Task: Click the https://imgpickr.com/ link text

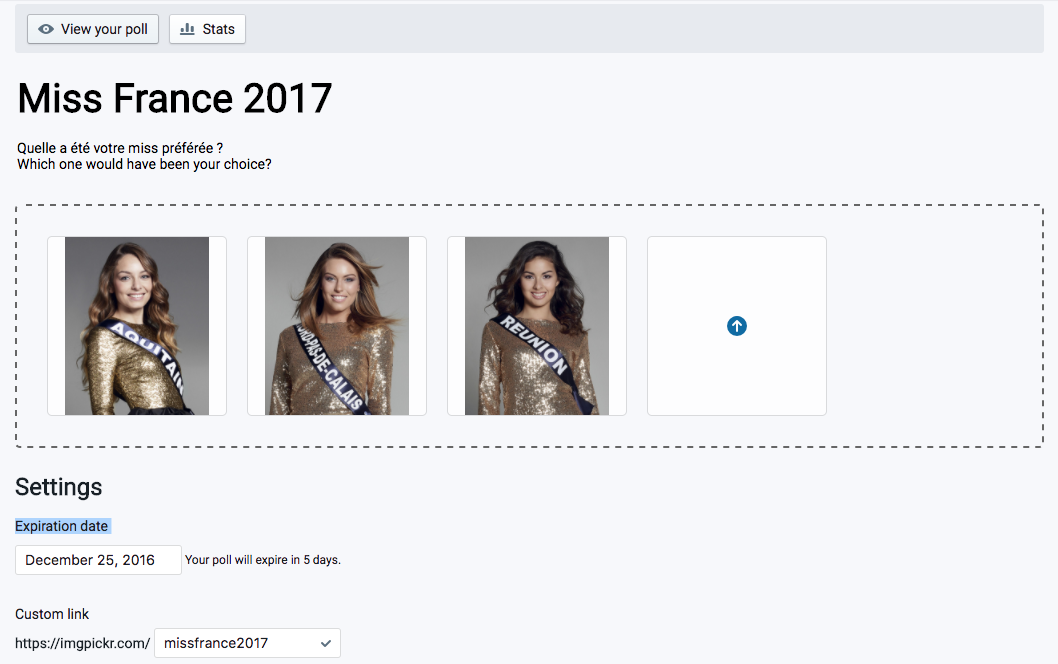Action: click(x=83, y=643)
